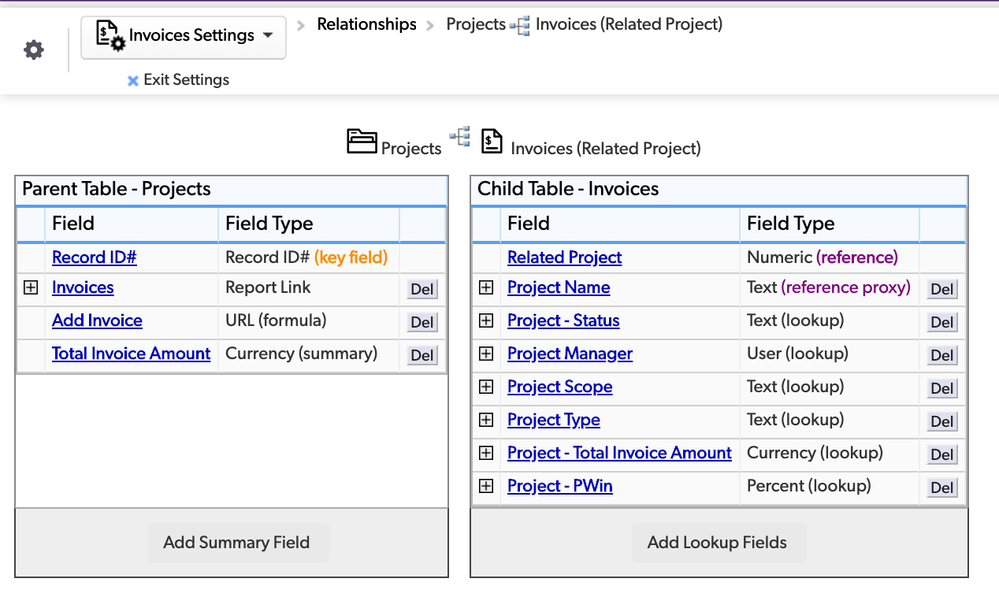999x600 pixels.
Task: Delete the Project - Total Invoice Amount lookup
Action: click(942, 455)
